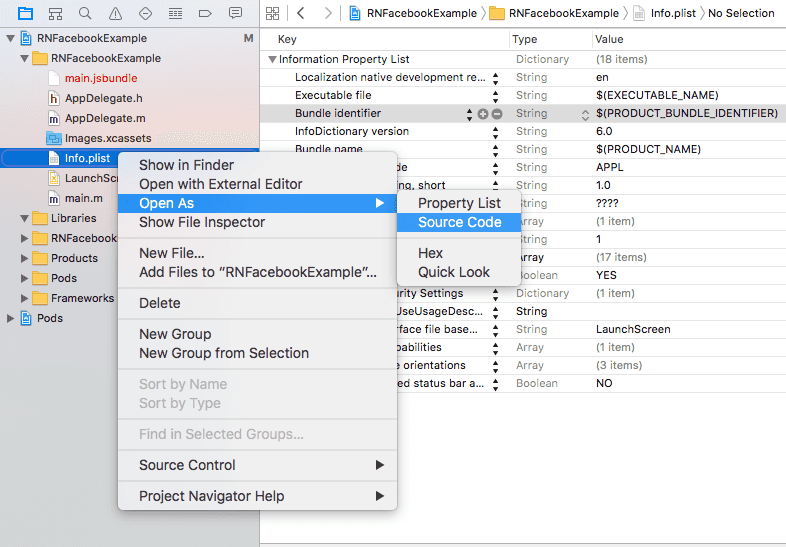The image size is (786, 547).
Task: Collapse the Libraries group
Action: (x=24, y=218)
